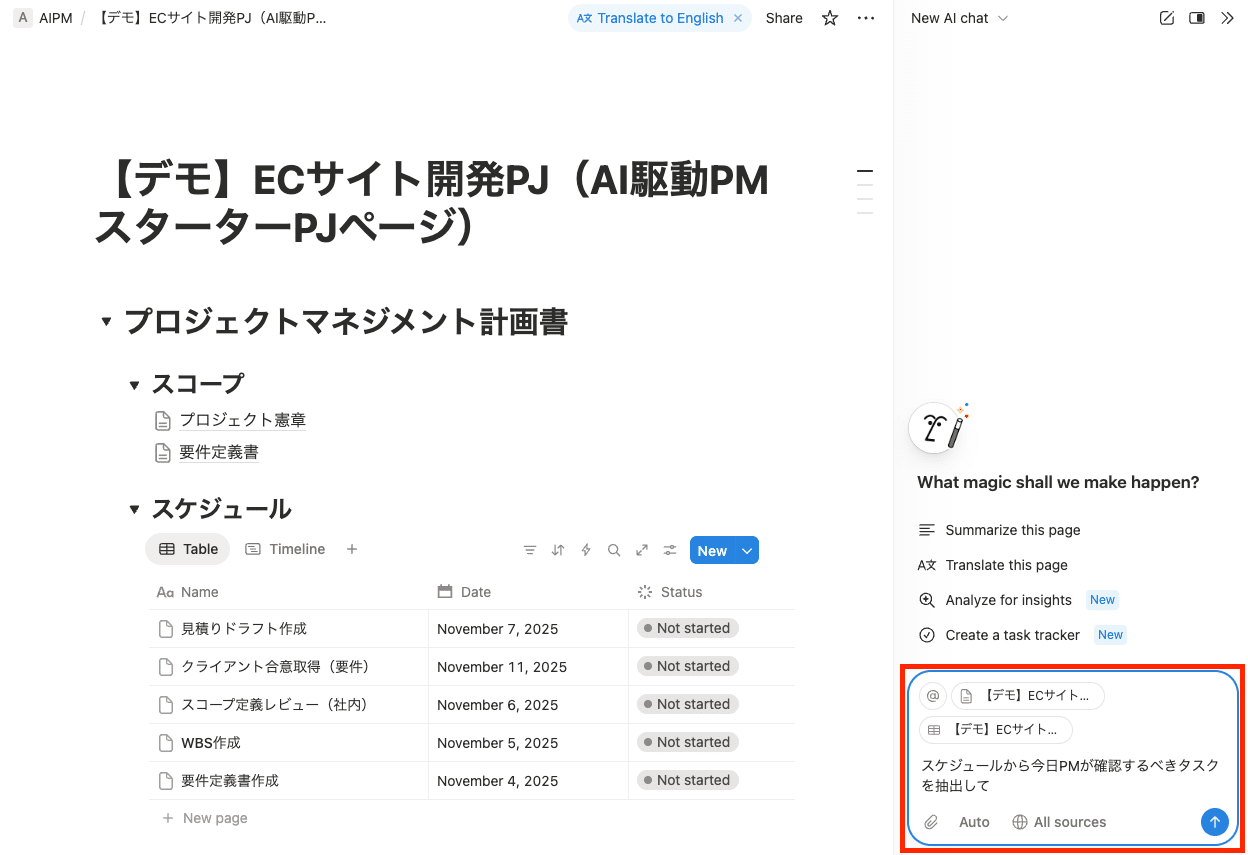
Task: Click the chat prompt text field
Action: [1071, 775]
